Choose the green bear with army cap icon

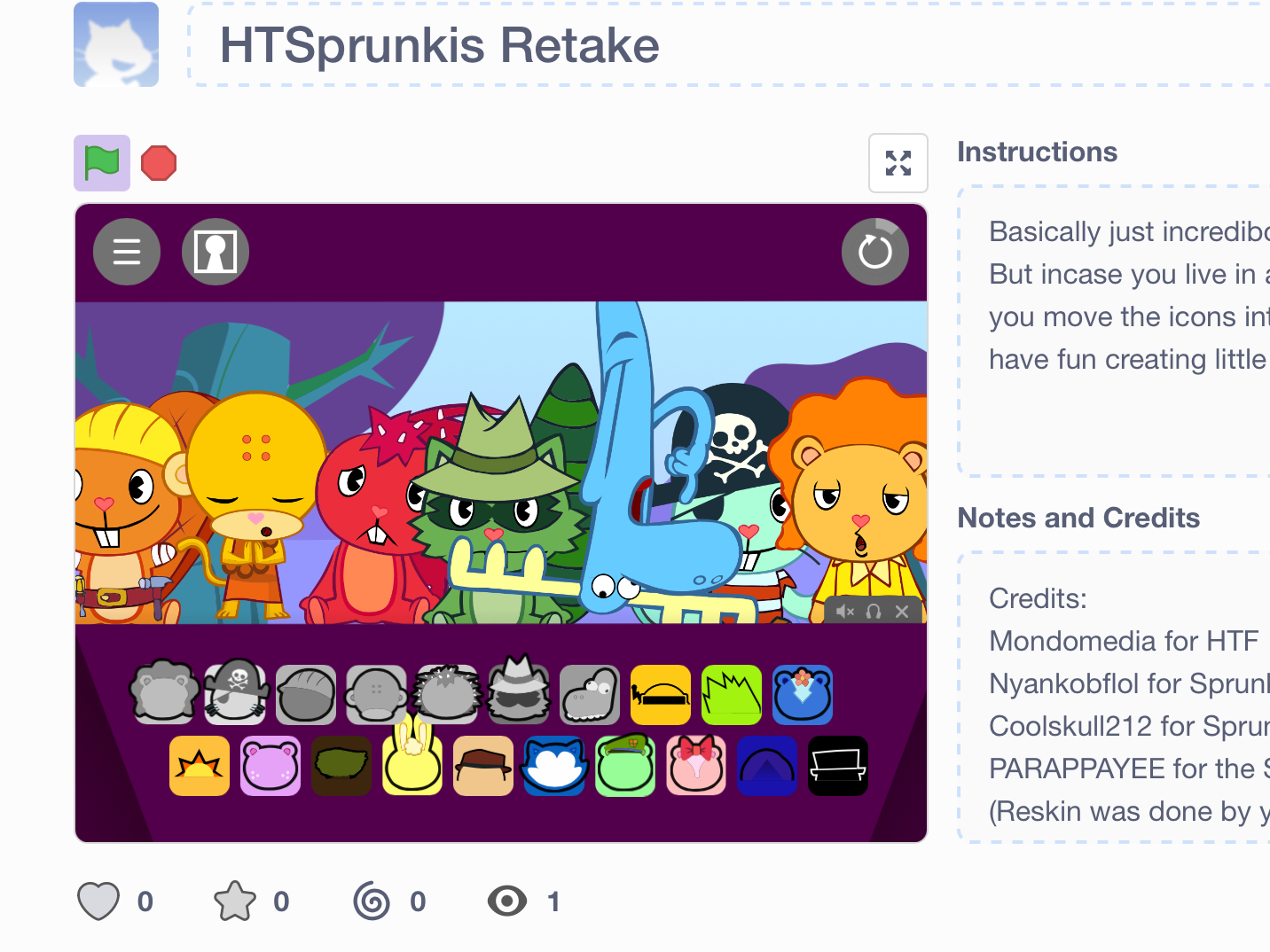pos(625,766)
